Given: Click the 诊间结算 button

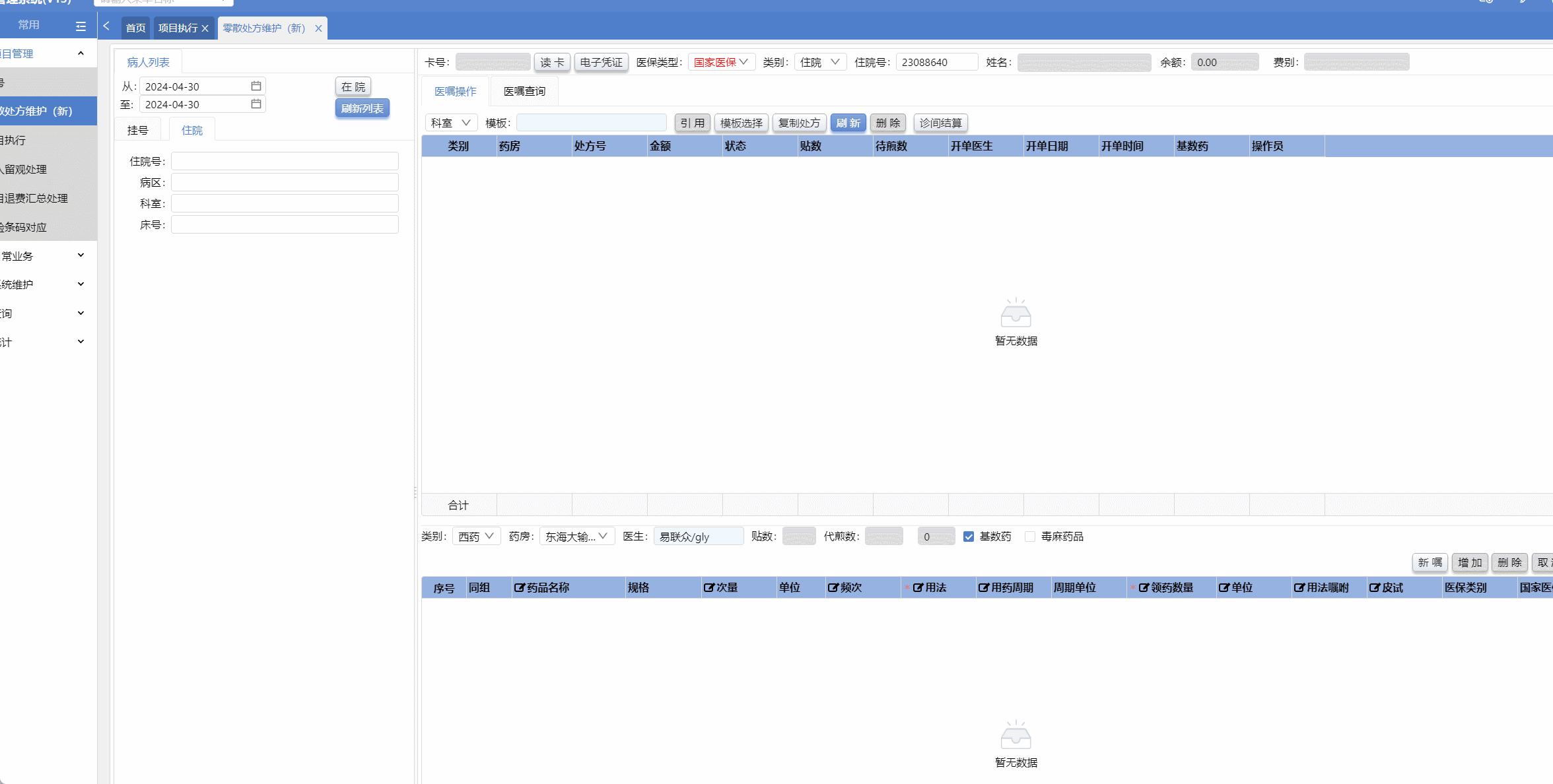Looking at the screenshot, I should (x=940, y=123).
